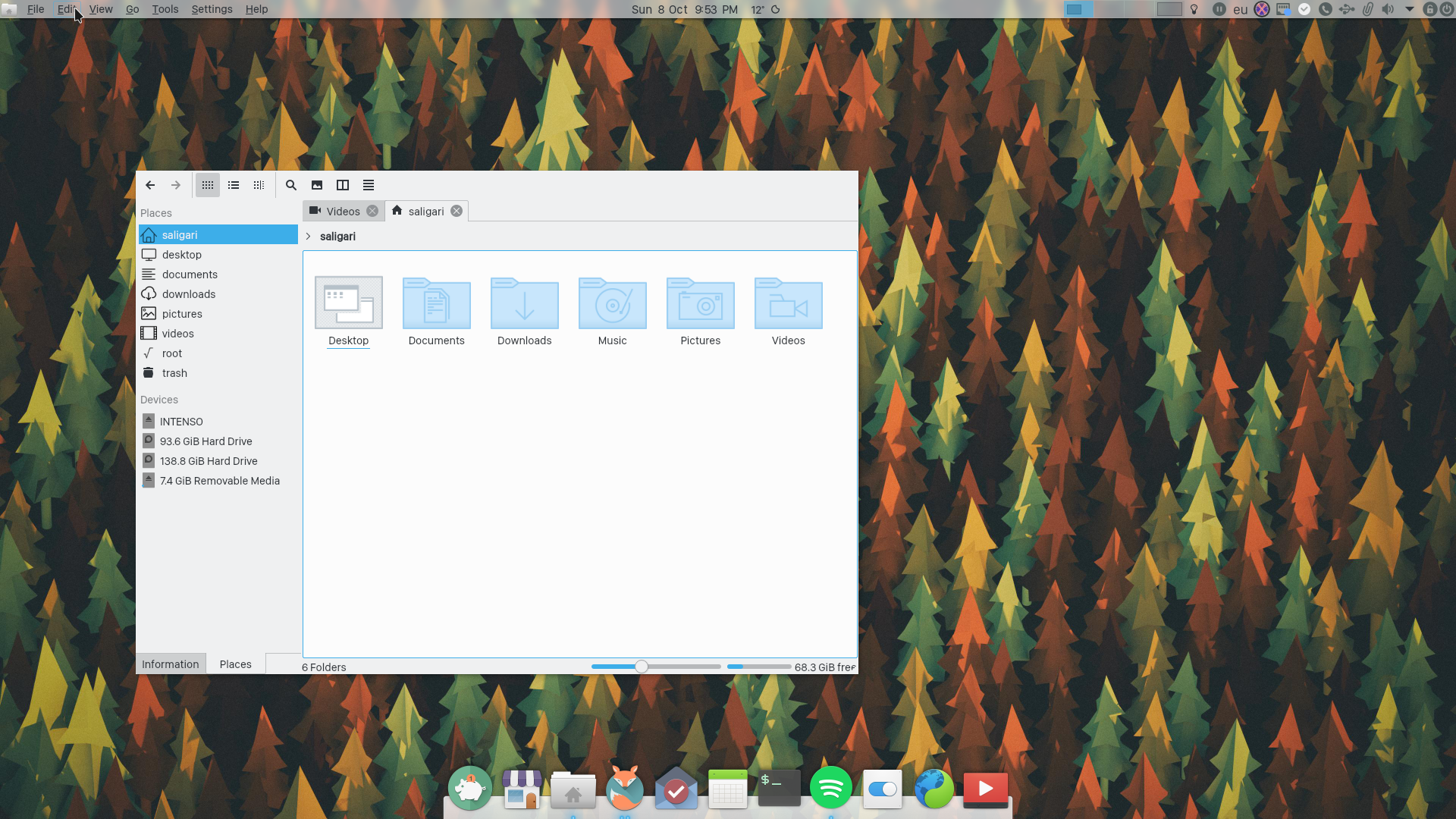
Task: Navigate back with the back arrow
Action: click(x=150, y=185)
